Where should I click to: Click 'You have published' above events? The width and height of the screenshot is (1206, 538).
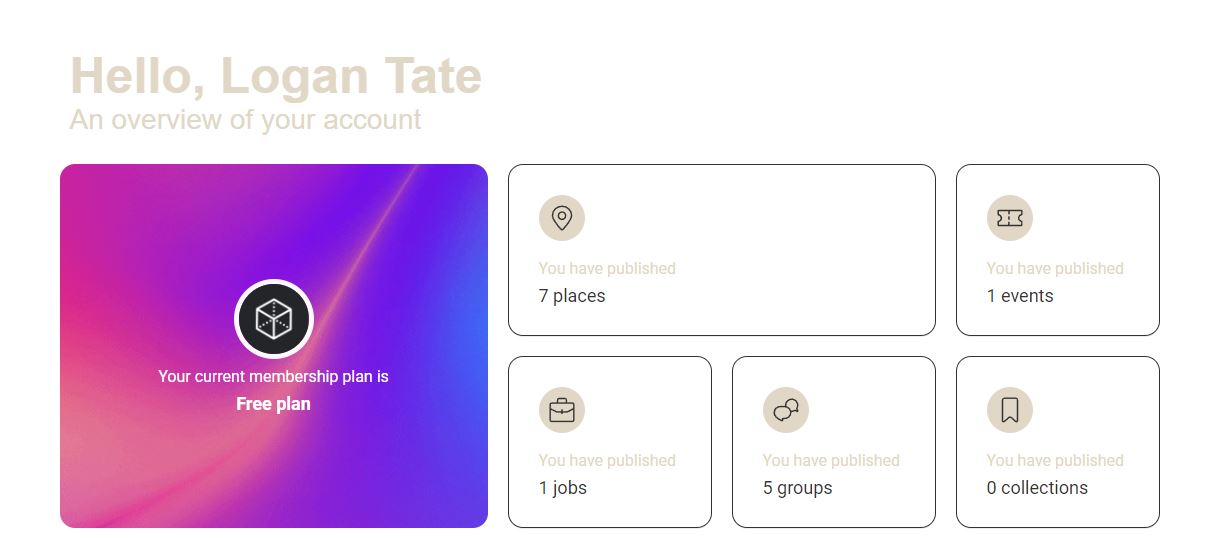(1055, 269)
